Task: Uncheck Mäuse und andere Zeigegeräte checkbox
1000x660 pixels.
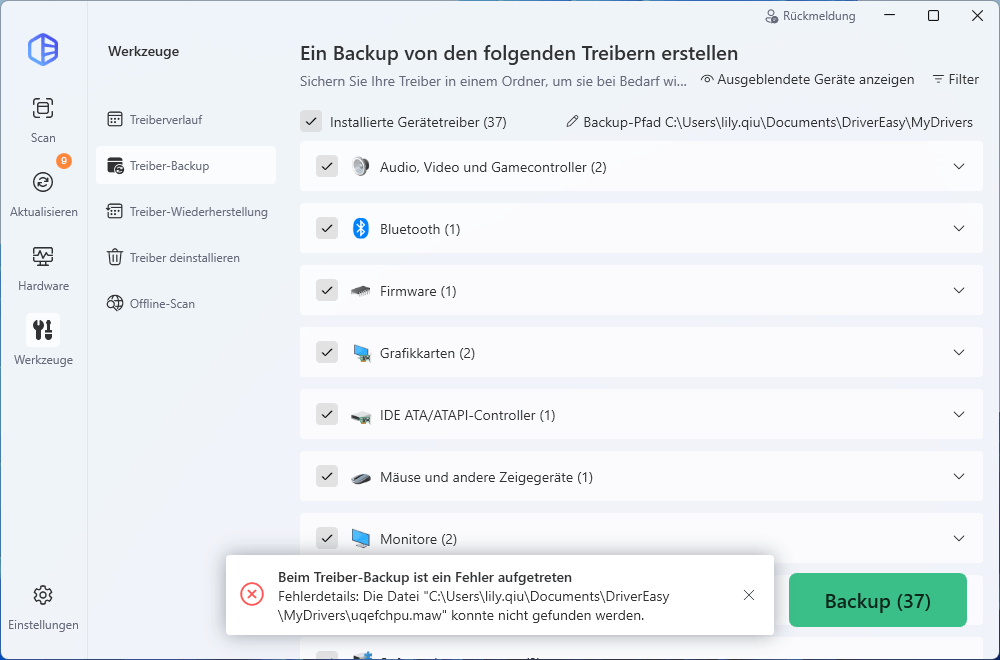Action: [x=327, y=476]
